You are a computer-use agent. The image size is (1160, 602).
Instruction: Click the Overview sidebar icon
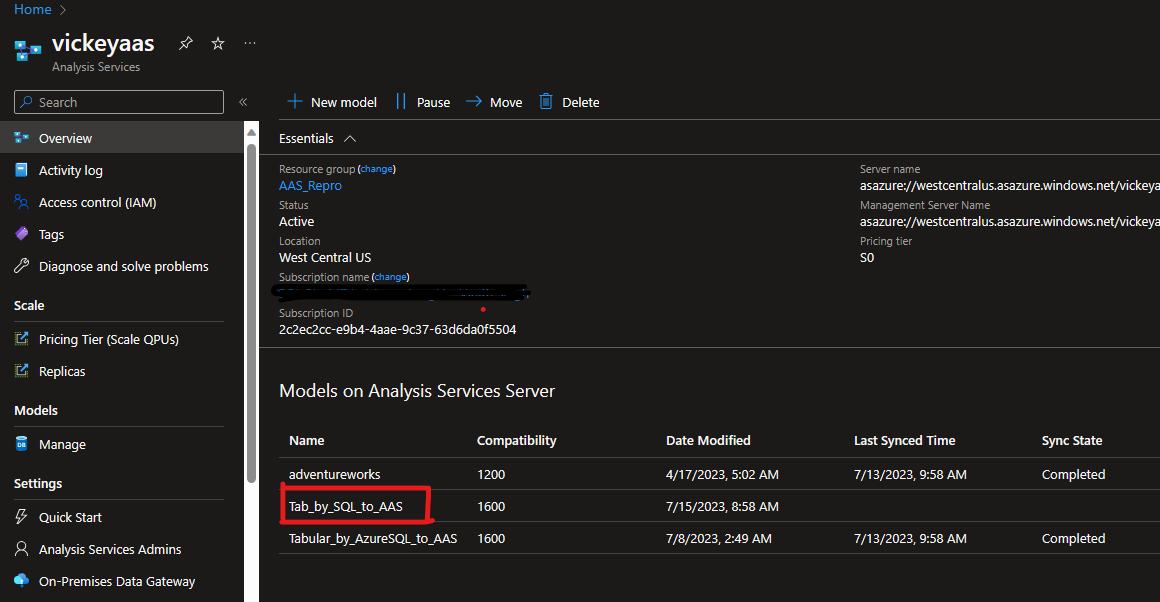21,138
